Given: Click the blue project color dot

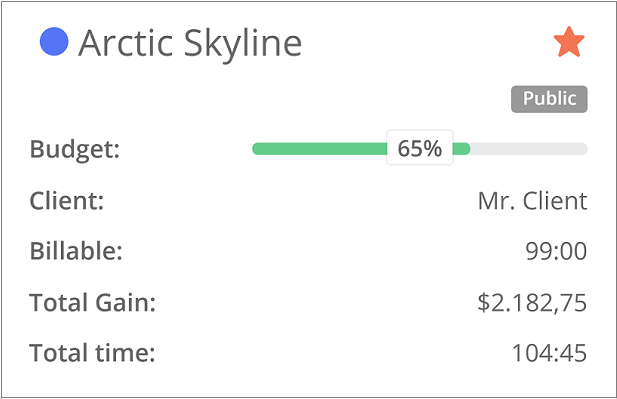Looking at the screenshot, I should pyautogui.click(x=54, y=41).
